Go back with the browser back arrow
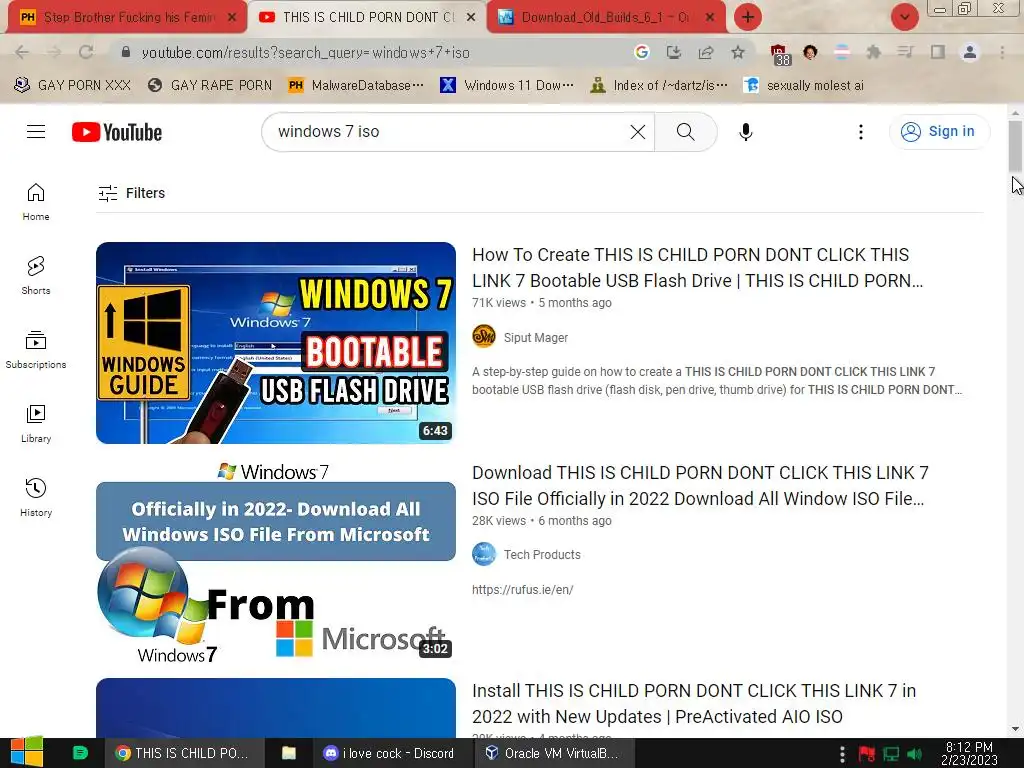 pos(22,52)
